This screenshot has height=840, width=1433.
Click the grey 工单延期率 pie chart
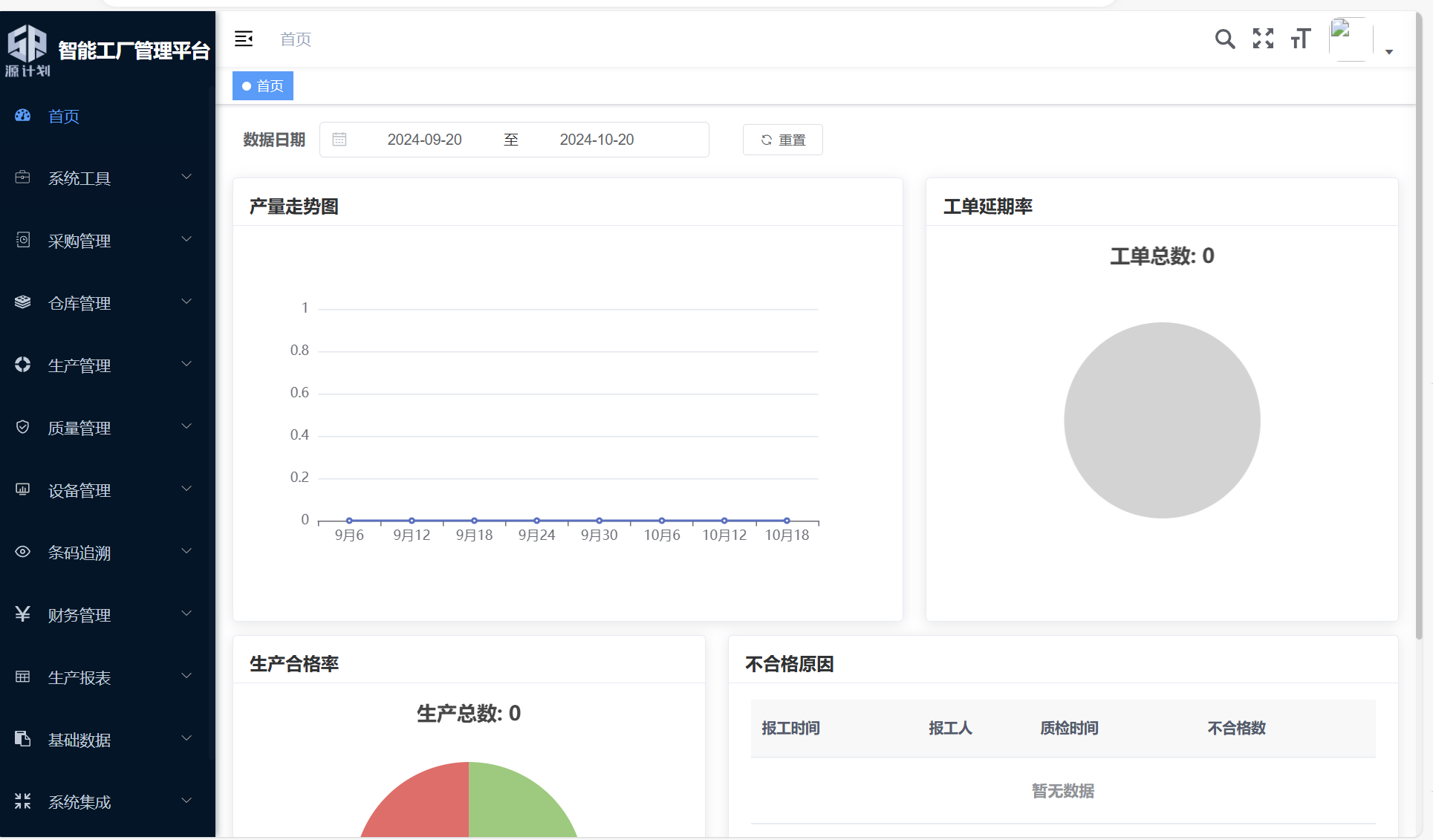pos(1162,420)
